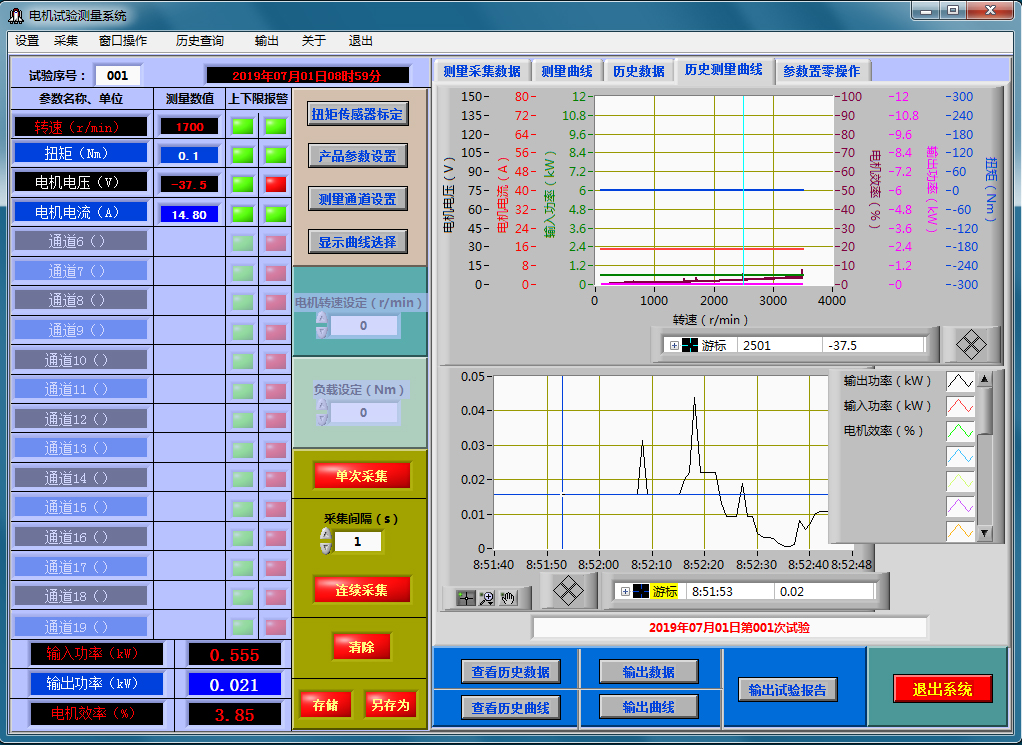Click the 转速 upper-limit alarm indicator
Image resolution: width=1022 pixels, height=745 pixels.
point(275,126)
